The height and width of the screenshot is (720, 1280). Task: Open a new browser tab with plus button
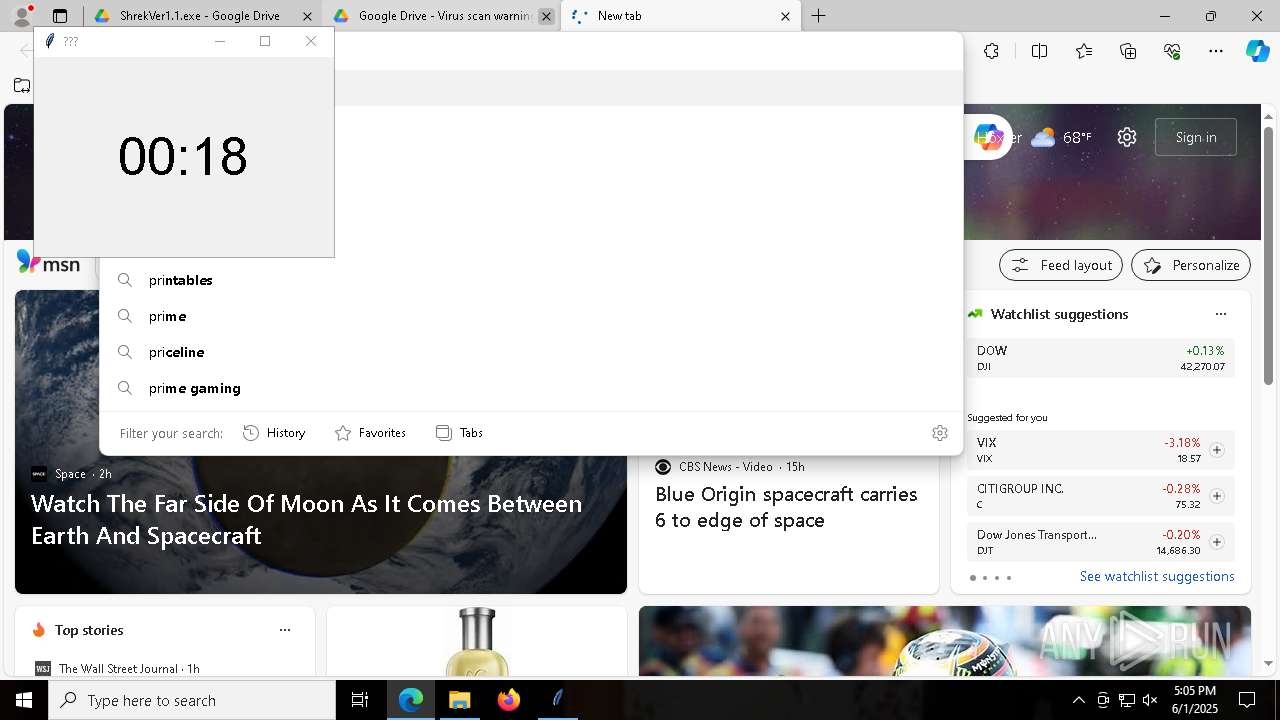pyautogui.click(x=818, y=16)
